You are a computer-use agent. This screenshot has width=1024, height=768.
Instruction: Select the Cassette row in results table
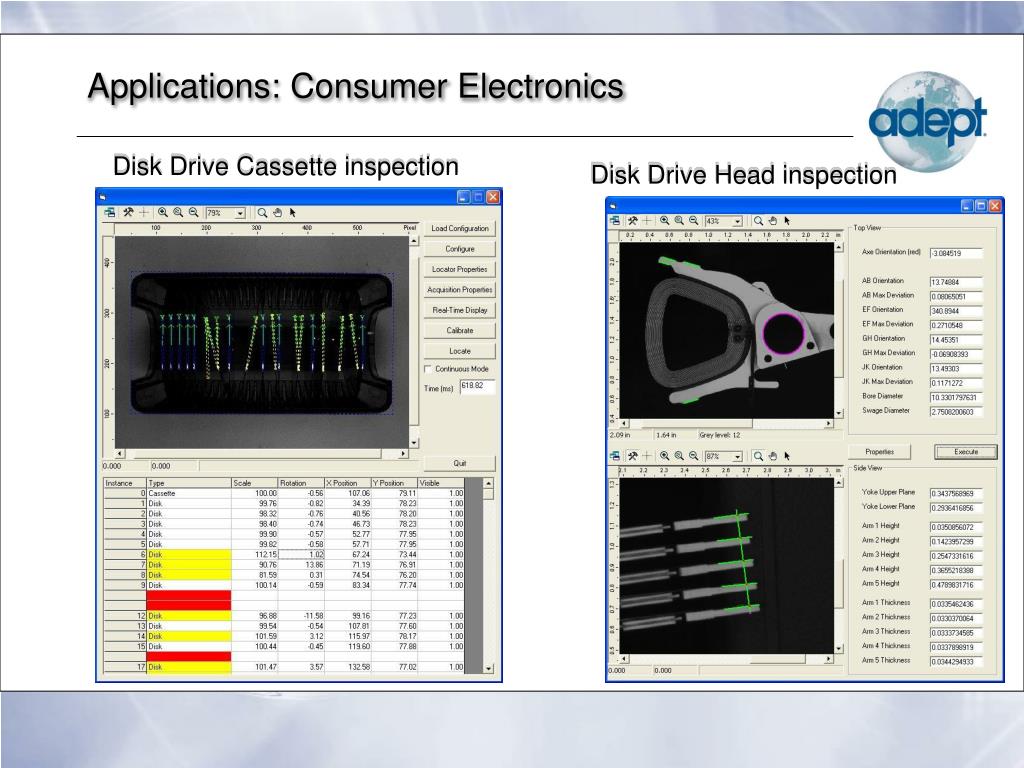coord(284,493)
